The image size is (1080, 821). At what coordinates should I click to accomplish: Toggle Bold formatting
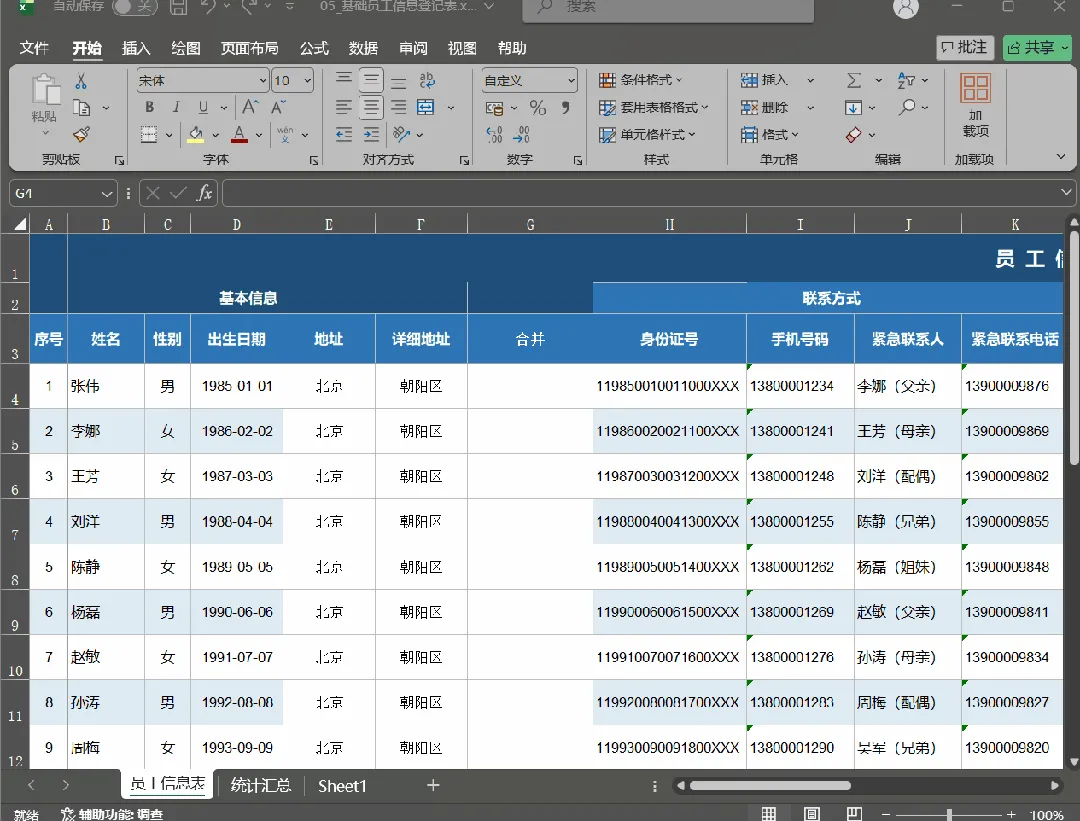[149, 107]
